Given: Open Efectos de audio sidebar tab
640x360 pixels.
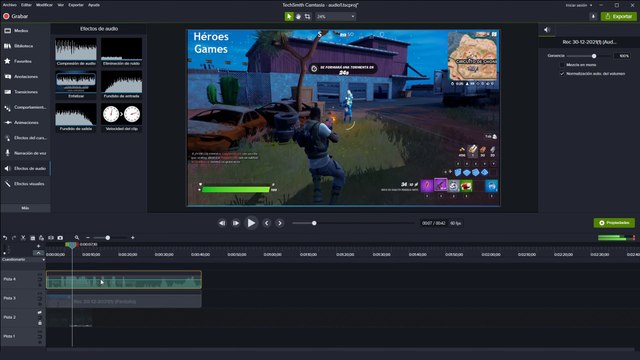Looking at the screenshot, I should 24,169.
